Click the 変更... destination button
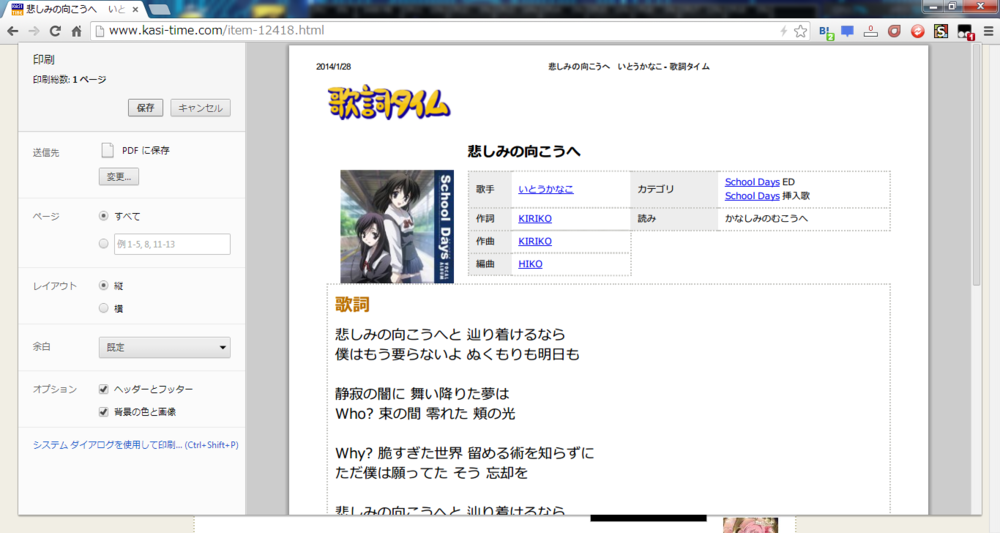 tap(119, 177)
